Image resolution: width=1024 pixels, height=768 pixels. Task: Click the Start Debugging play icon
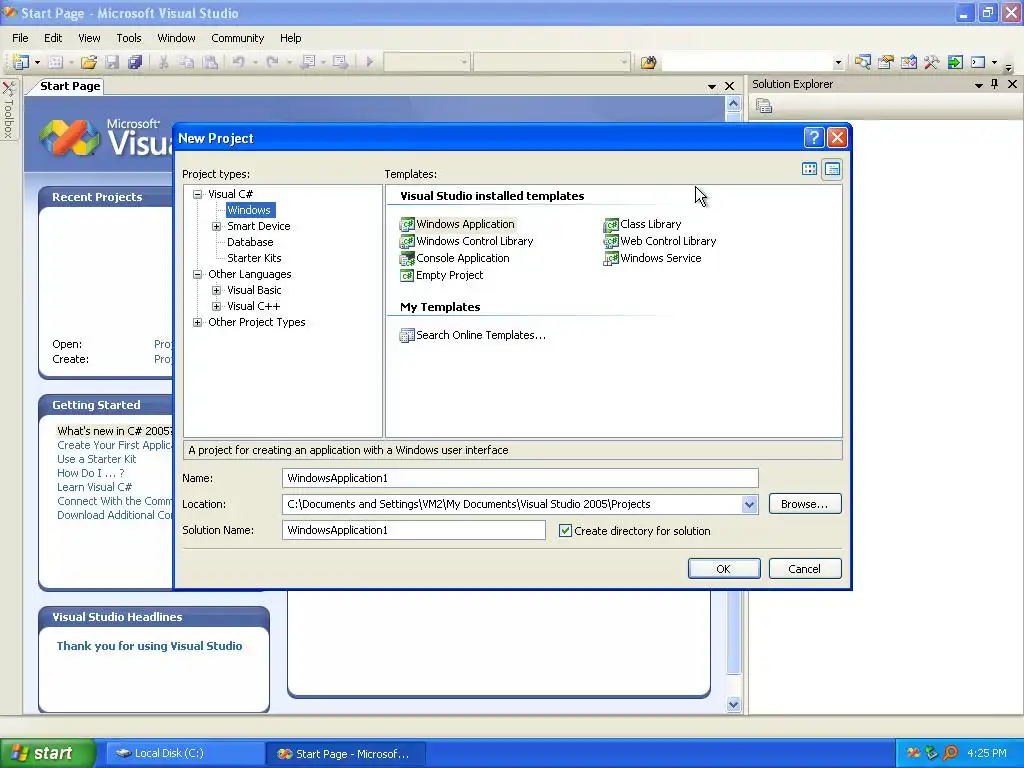370,62
